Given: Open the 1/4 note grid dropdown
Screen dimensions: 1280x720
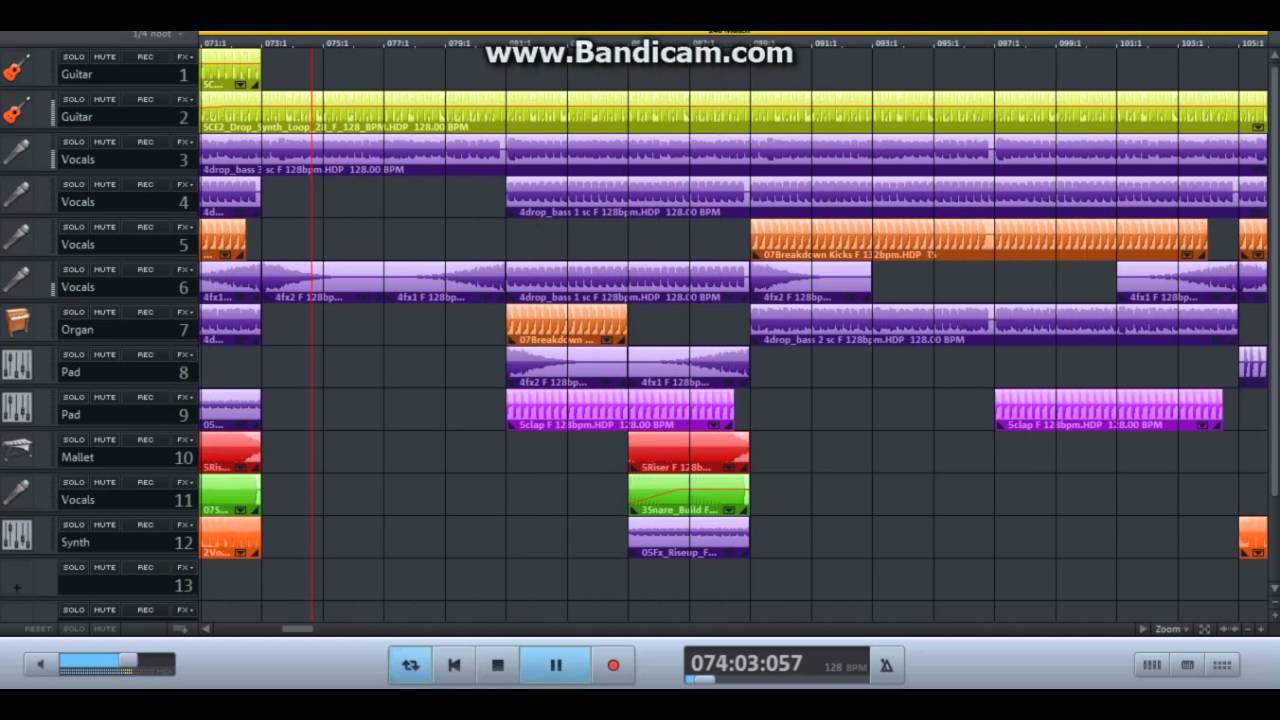Looking at the screenshot, I should pos(157,34).
